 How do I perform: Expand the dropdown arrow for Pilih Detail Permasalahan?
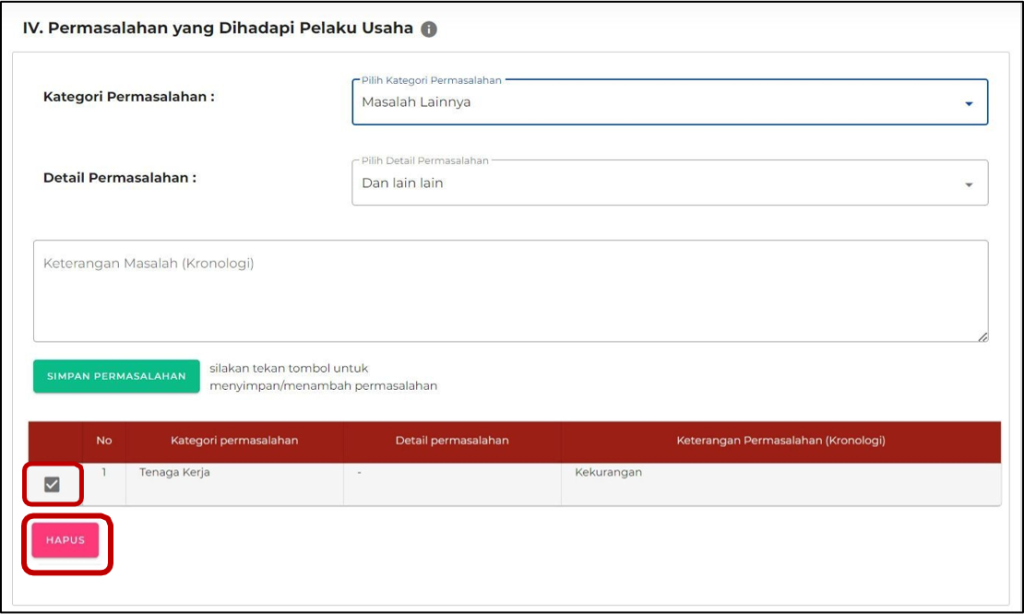(x=967, y=184)
